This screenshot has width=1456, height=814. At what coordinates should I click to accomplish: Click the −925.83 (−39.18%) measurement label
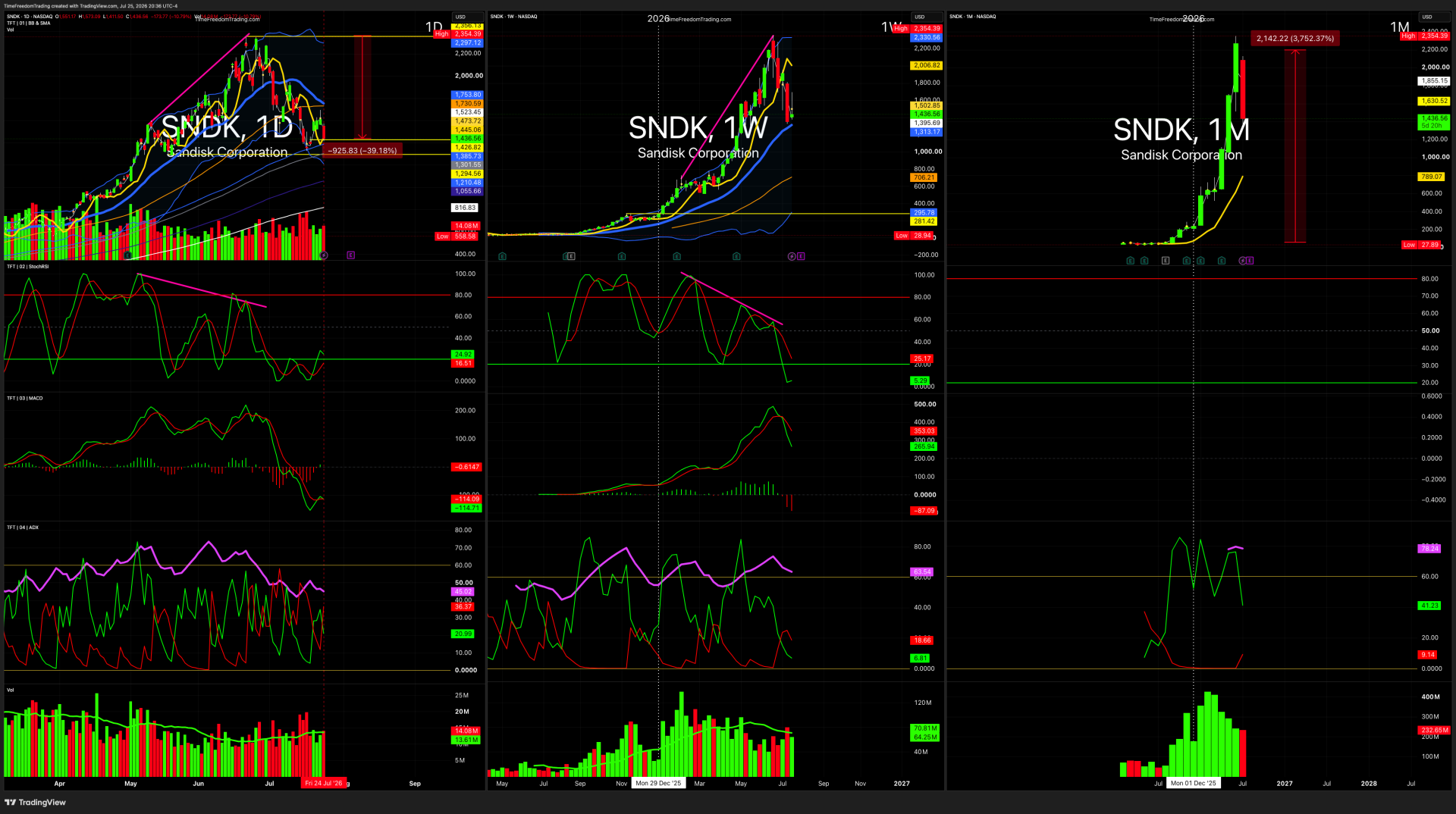tap(362, 151)
